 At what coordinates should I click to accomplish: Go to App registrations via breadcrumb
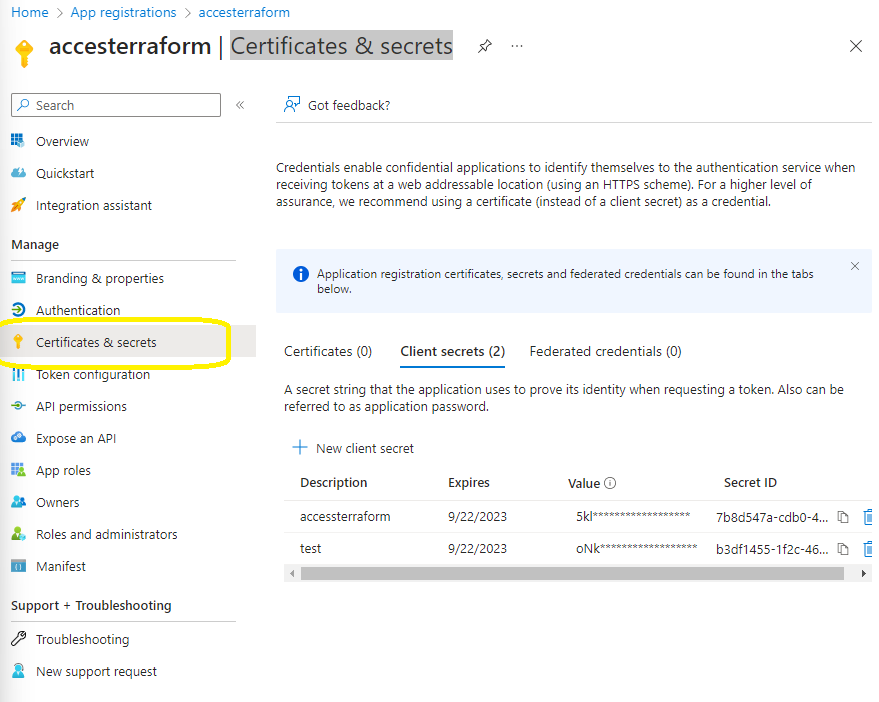click(123, 12)
